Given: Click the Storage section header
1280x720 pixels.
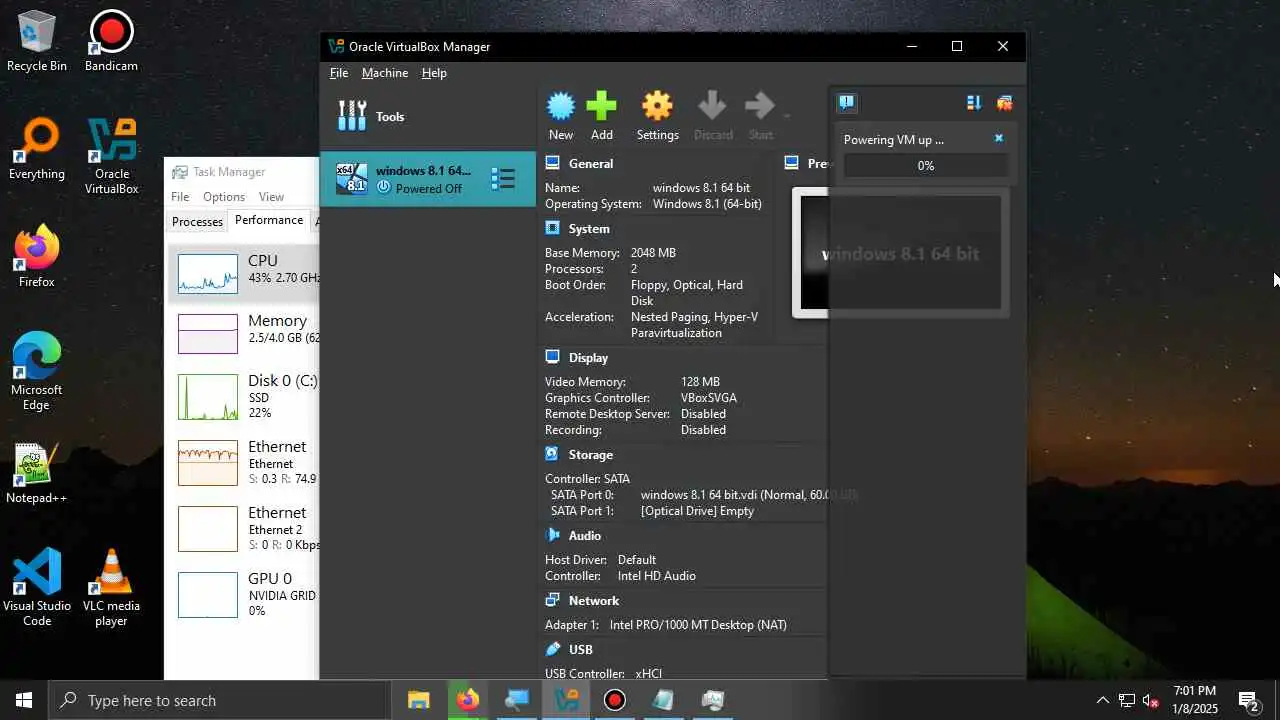Looking at the screenshot, I should 590,455.
